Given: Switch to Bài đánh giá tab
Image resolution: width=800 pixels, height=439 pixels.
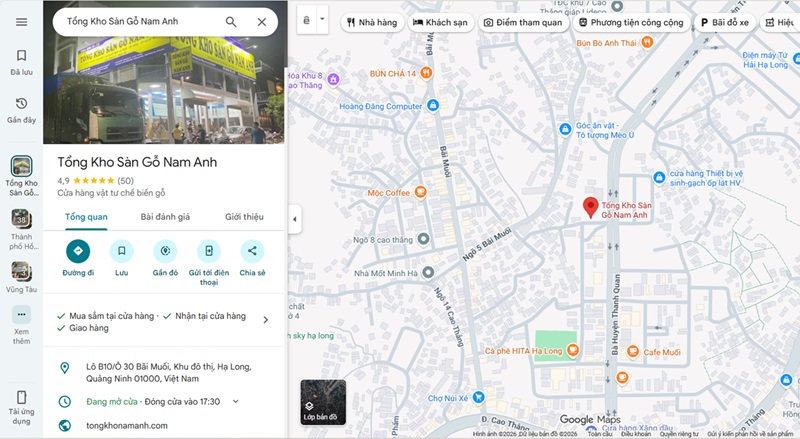Looking at the screenshot, I should click(x=165, y=217).
